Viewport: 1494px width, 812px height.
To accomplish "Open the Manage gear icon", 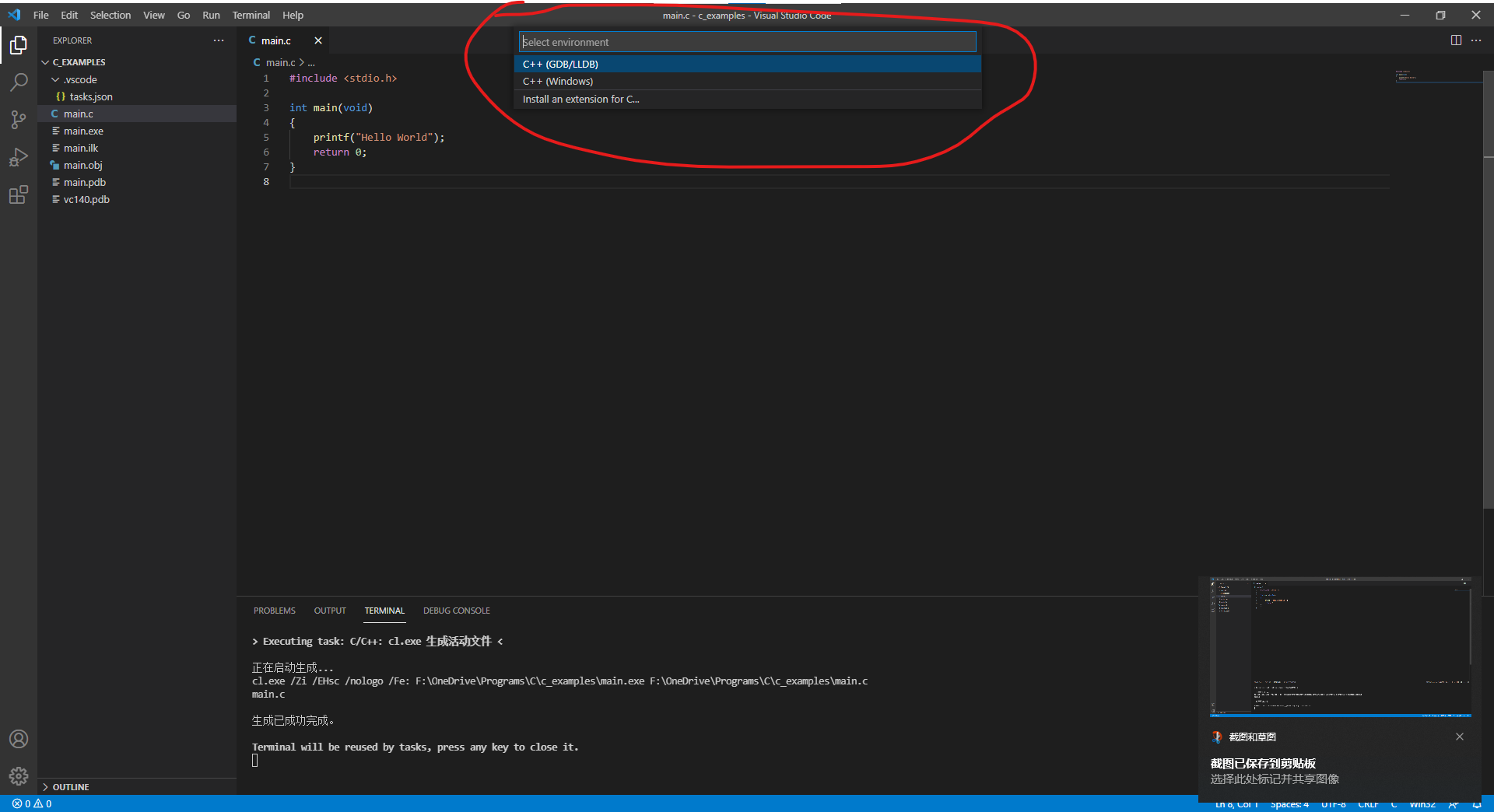I will 19,776.
